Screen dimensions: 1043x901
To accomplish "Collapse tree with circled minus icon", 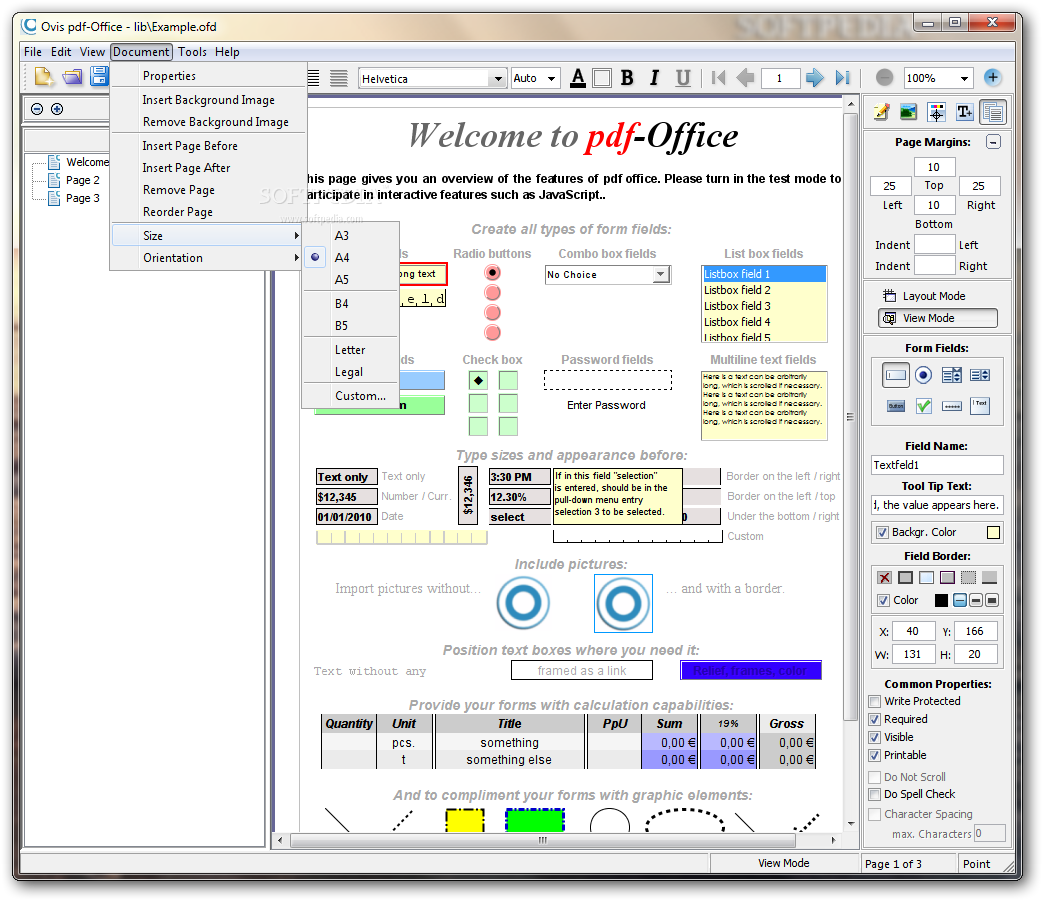I will (37, 109).
